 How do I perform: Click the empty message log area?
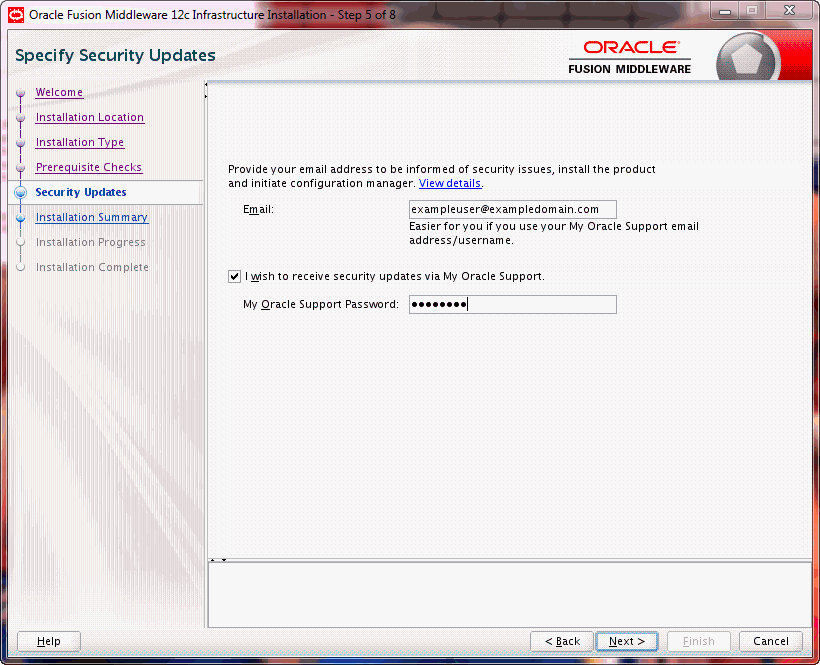509,595
